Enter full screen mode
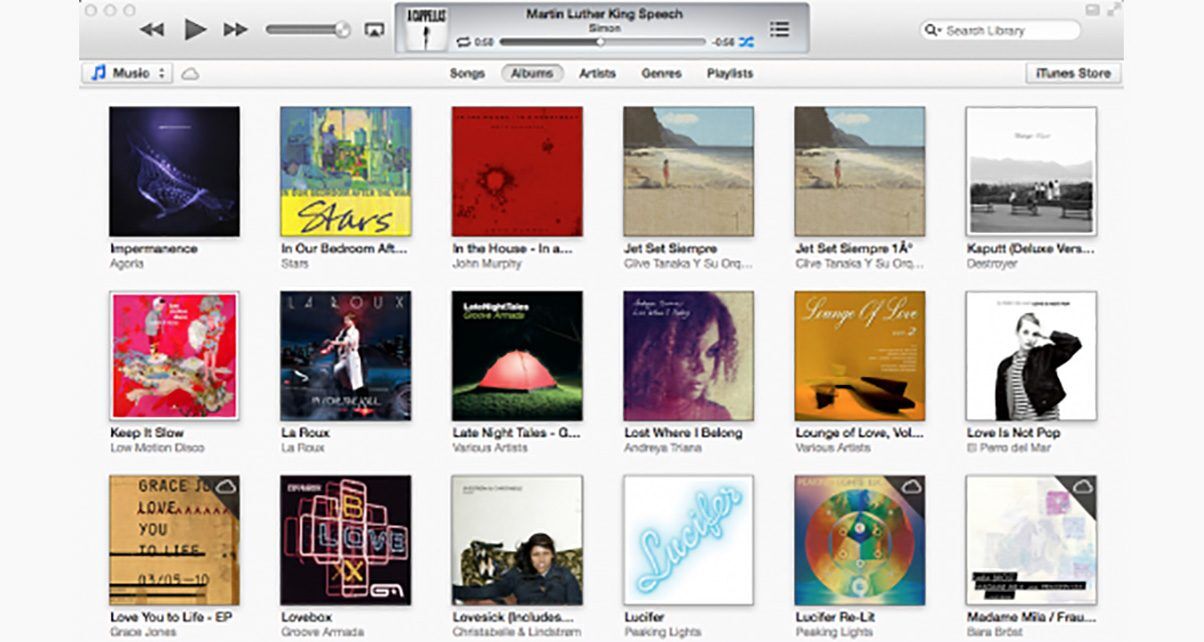The width and height of the screenshot is (1204, 642). click(x=1113, y=10)
